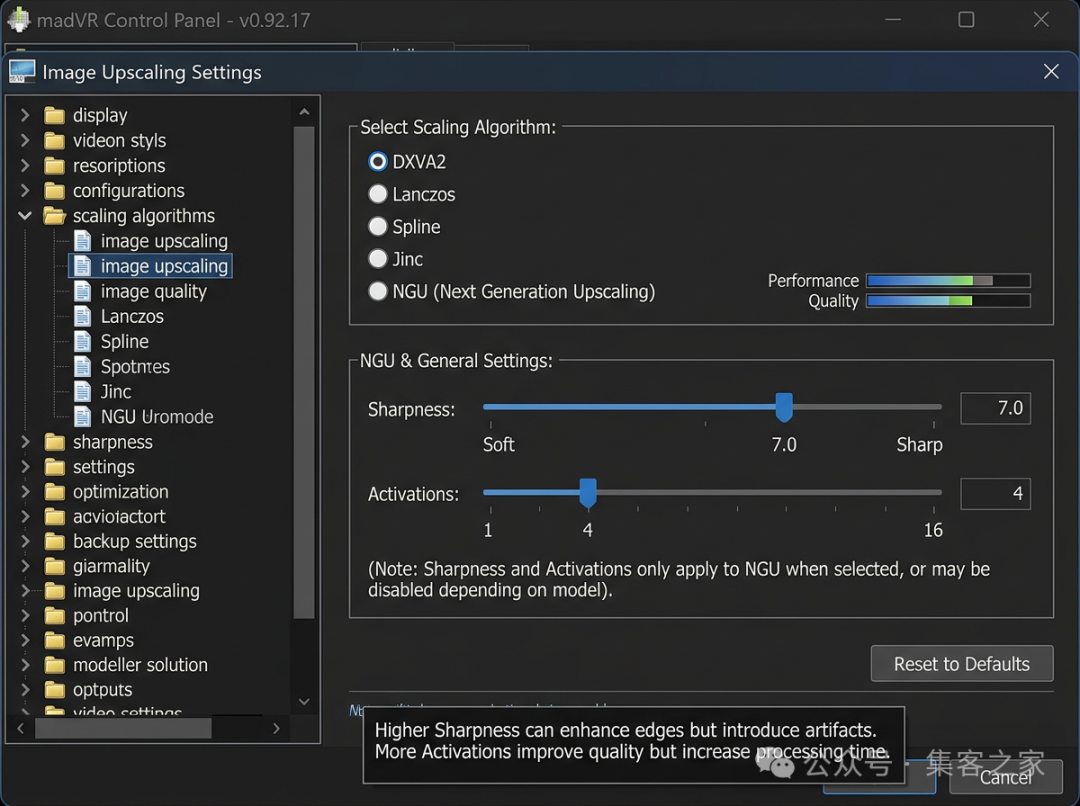The image size is (1080, 806).
Task: Expand the optimization folder chevron
Action: click(25, 491)
